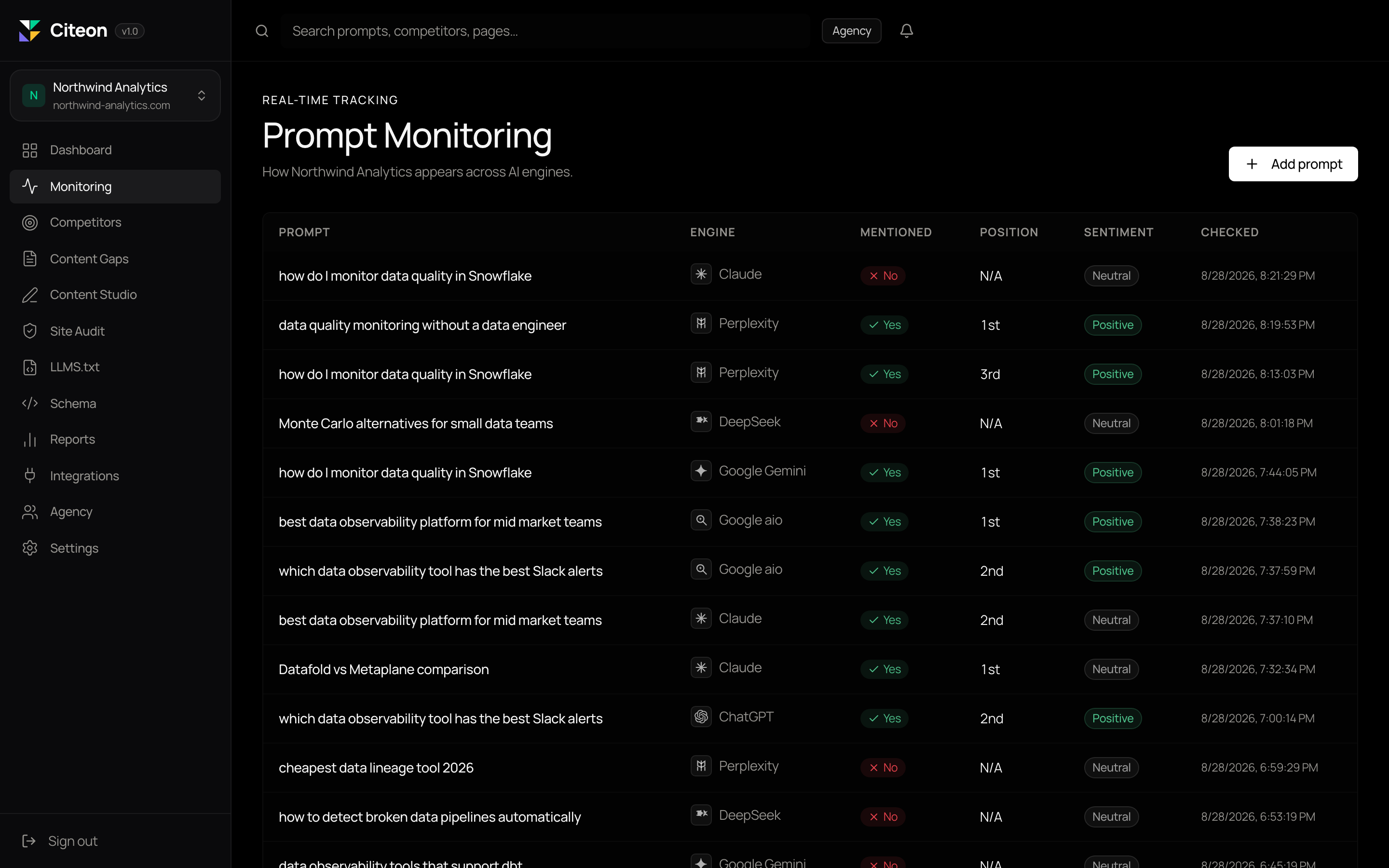1389x868 pixels.
Task: Click the Claude icon in the first row
Action: pyautogui.click(x=701, y=274)
